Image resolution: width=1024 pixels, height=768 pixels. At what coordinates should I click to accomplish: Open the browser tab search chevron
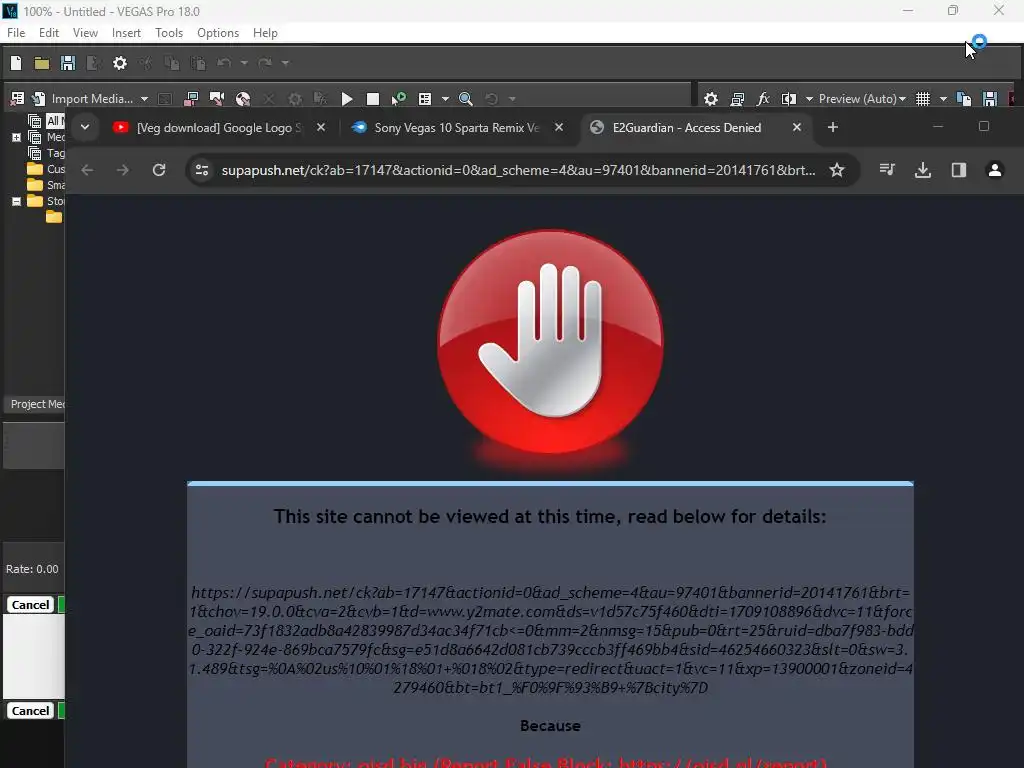[x=85, y=127]
